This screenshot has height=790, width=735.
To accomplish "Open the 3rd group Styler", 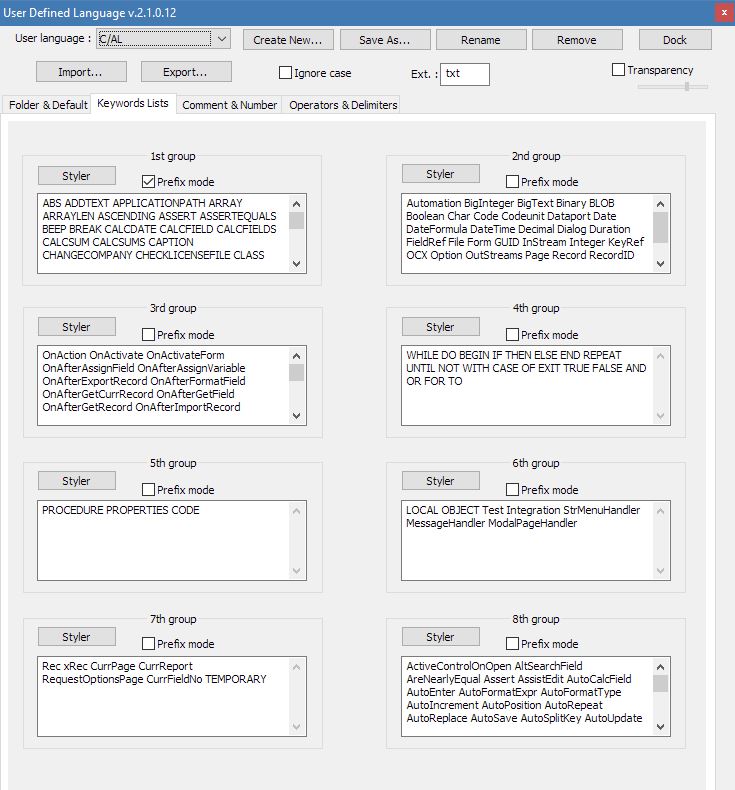I will coord(77,327).
